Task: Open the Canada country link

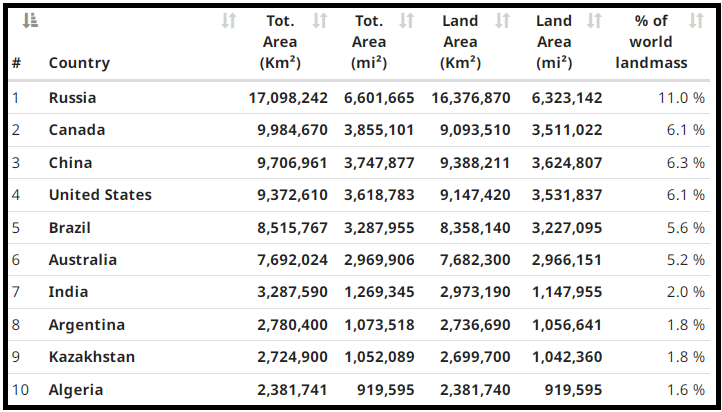Action: (77, 130)
